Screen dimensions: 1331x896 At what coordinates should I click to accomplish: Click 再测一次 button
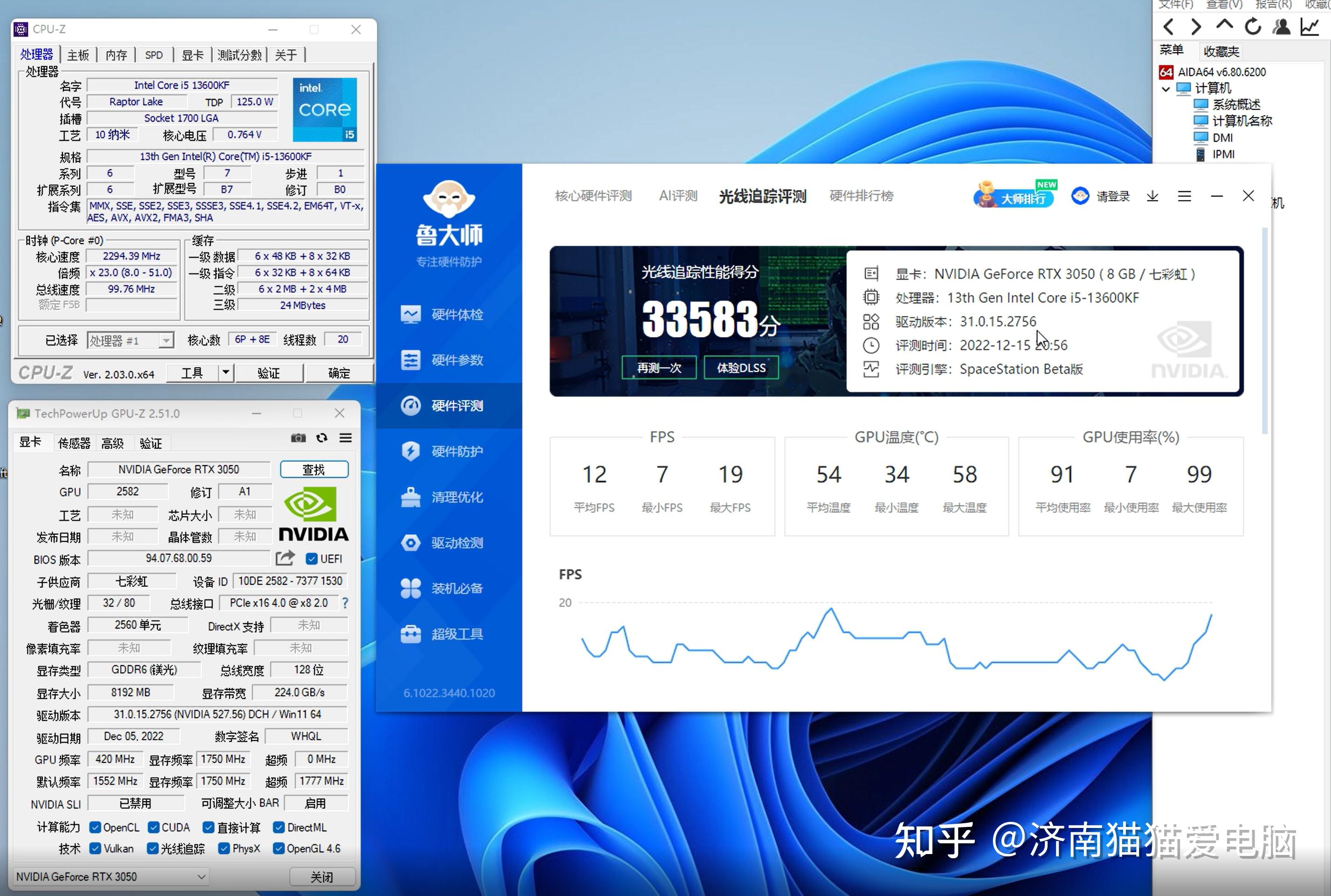coord(659,367)
